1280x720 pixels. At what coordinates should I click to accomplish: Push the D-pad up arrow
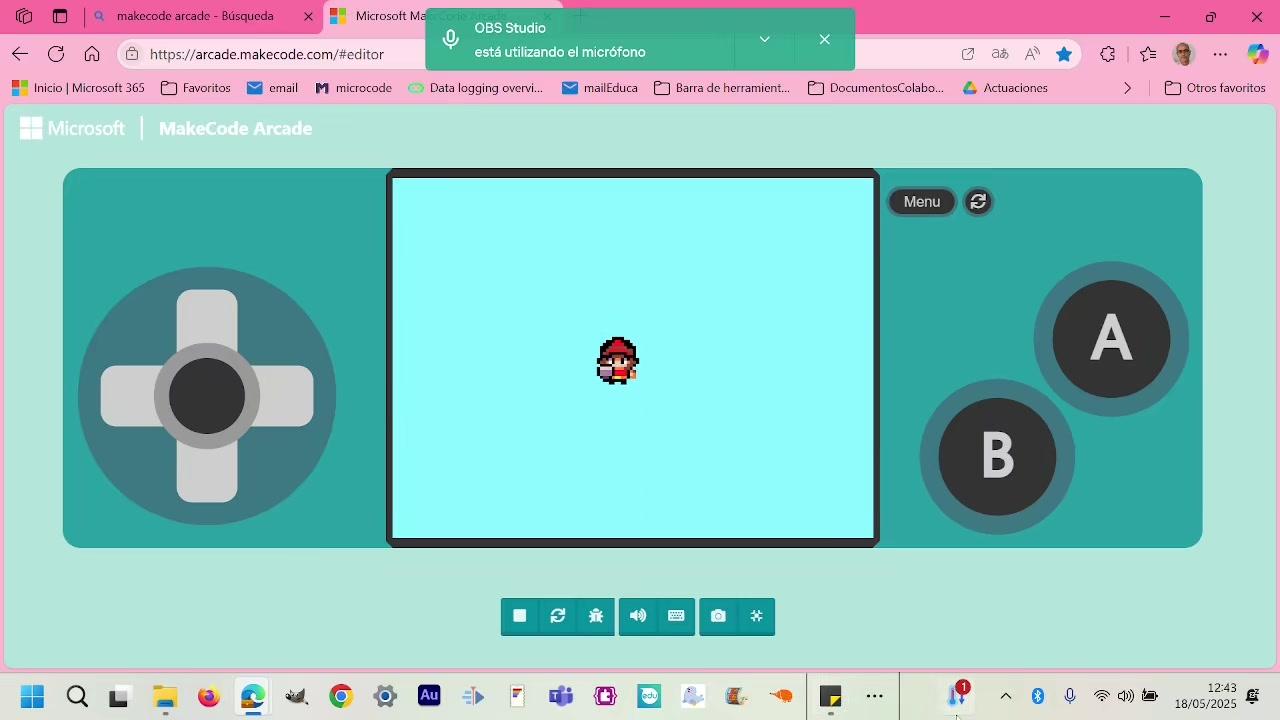coord(207,318)
